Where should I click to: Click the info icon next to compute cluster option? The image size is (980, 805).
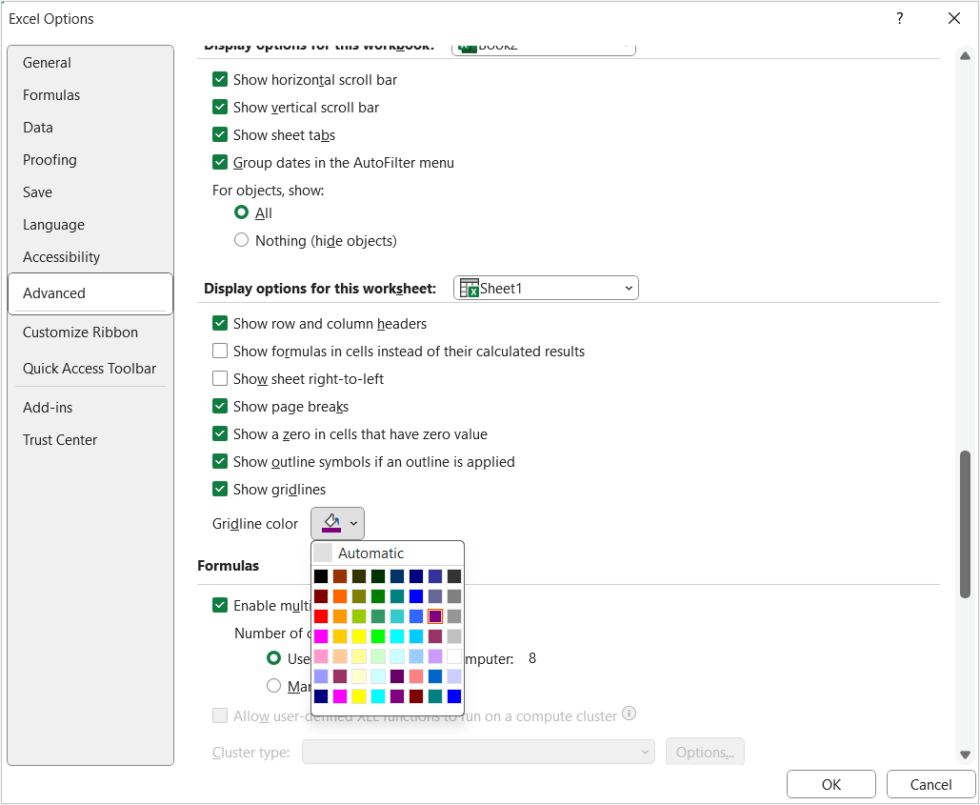[x=630, y=715]
